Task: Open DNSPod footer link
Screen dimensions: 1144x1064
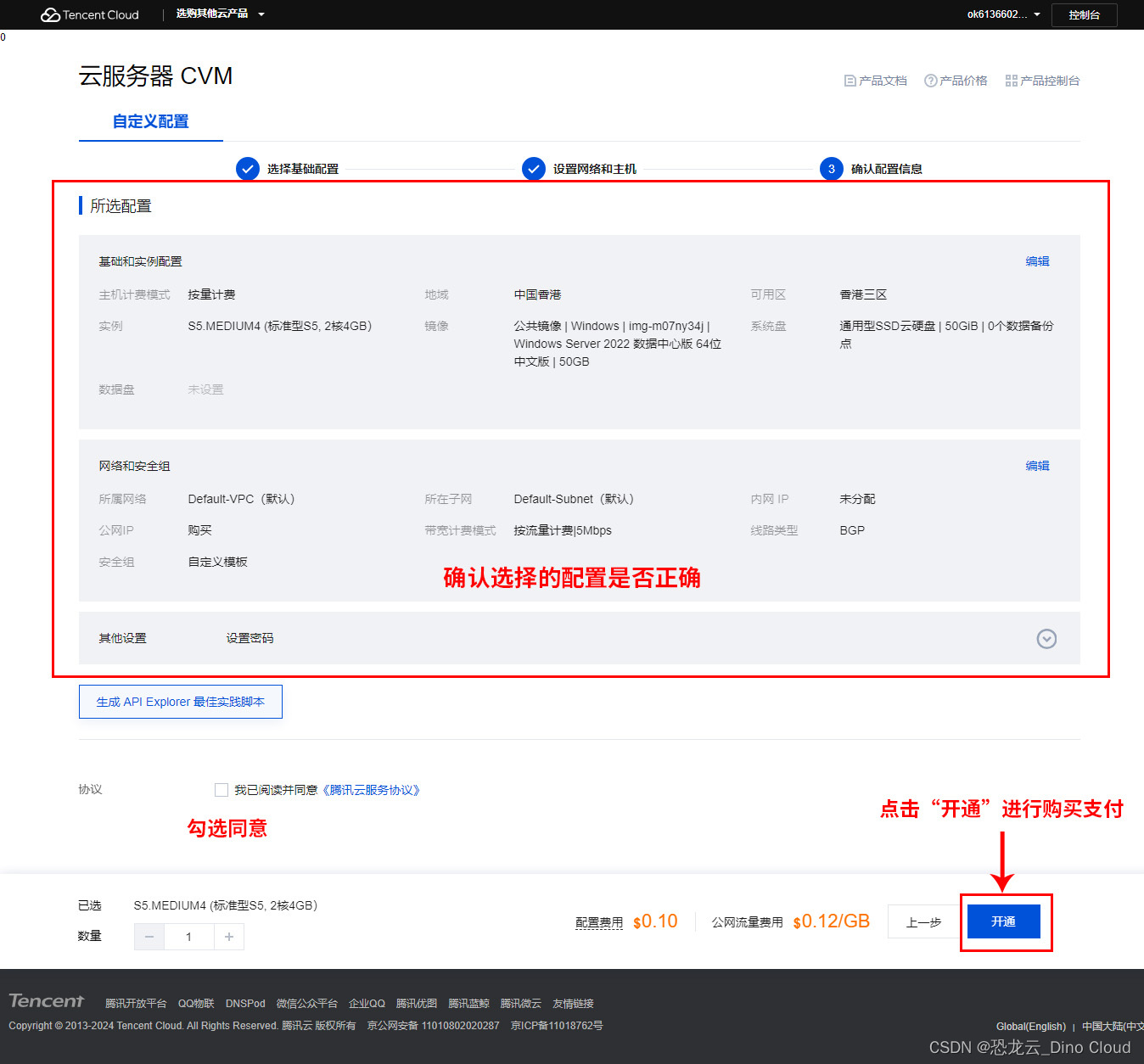Action: pyautogui.click(x=245, y=1004)
